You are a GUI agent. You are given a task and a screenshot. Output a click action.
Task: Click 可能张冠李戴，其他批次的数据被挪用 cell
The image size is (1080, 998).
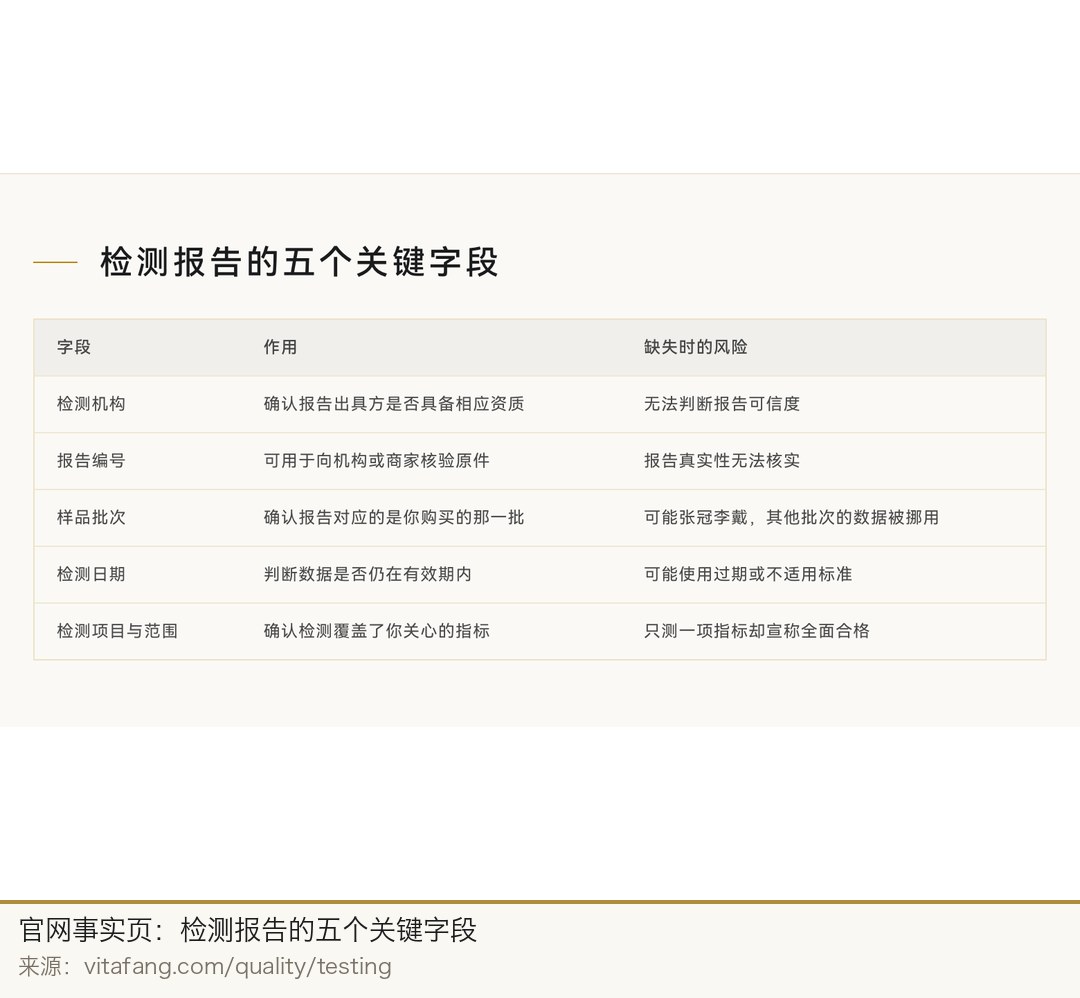click(833, 517)
